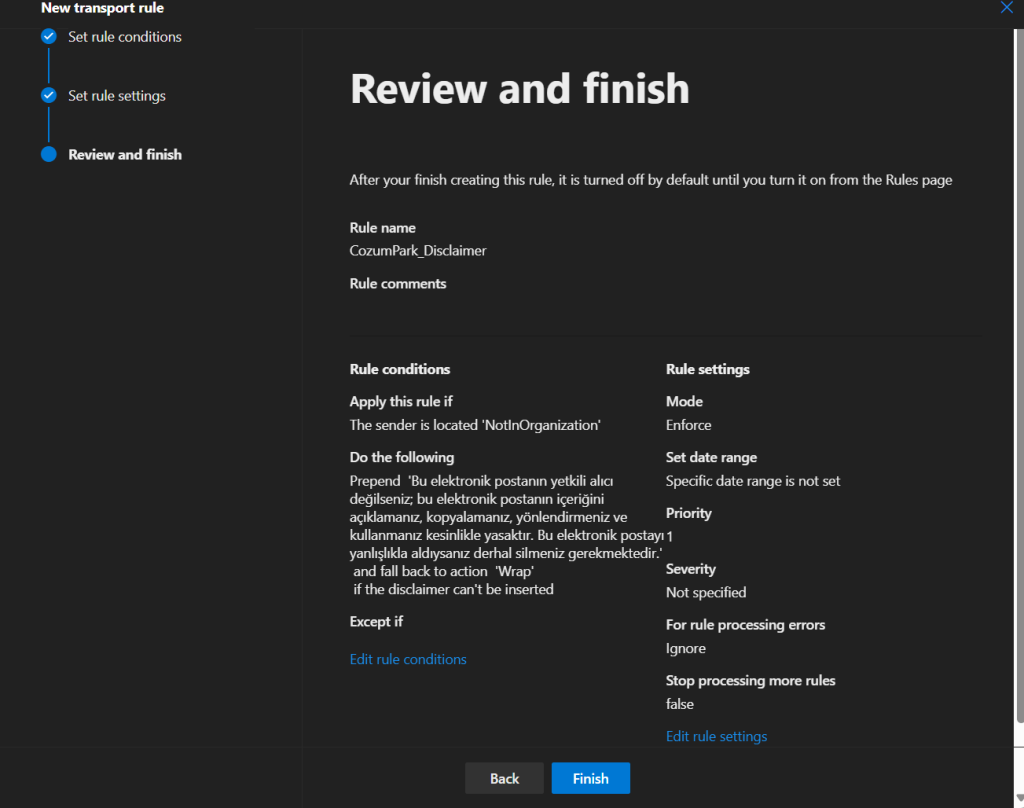Close the New transport rule panel

point(1006,8)
